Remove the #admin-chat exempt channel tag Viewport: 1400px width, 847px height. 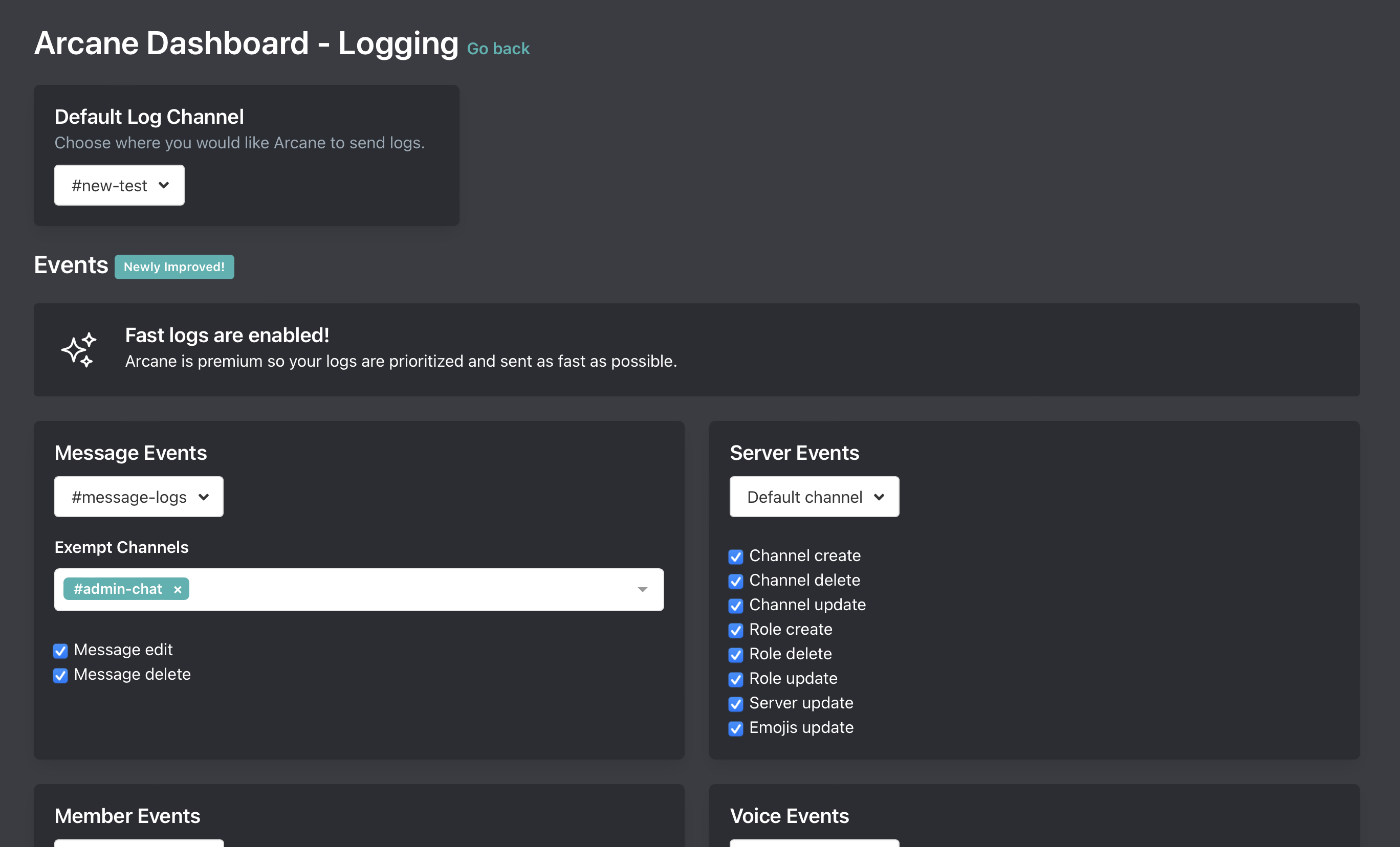click(x=177, y=590)
